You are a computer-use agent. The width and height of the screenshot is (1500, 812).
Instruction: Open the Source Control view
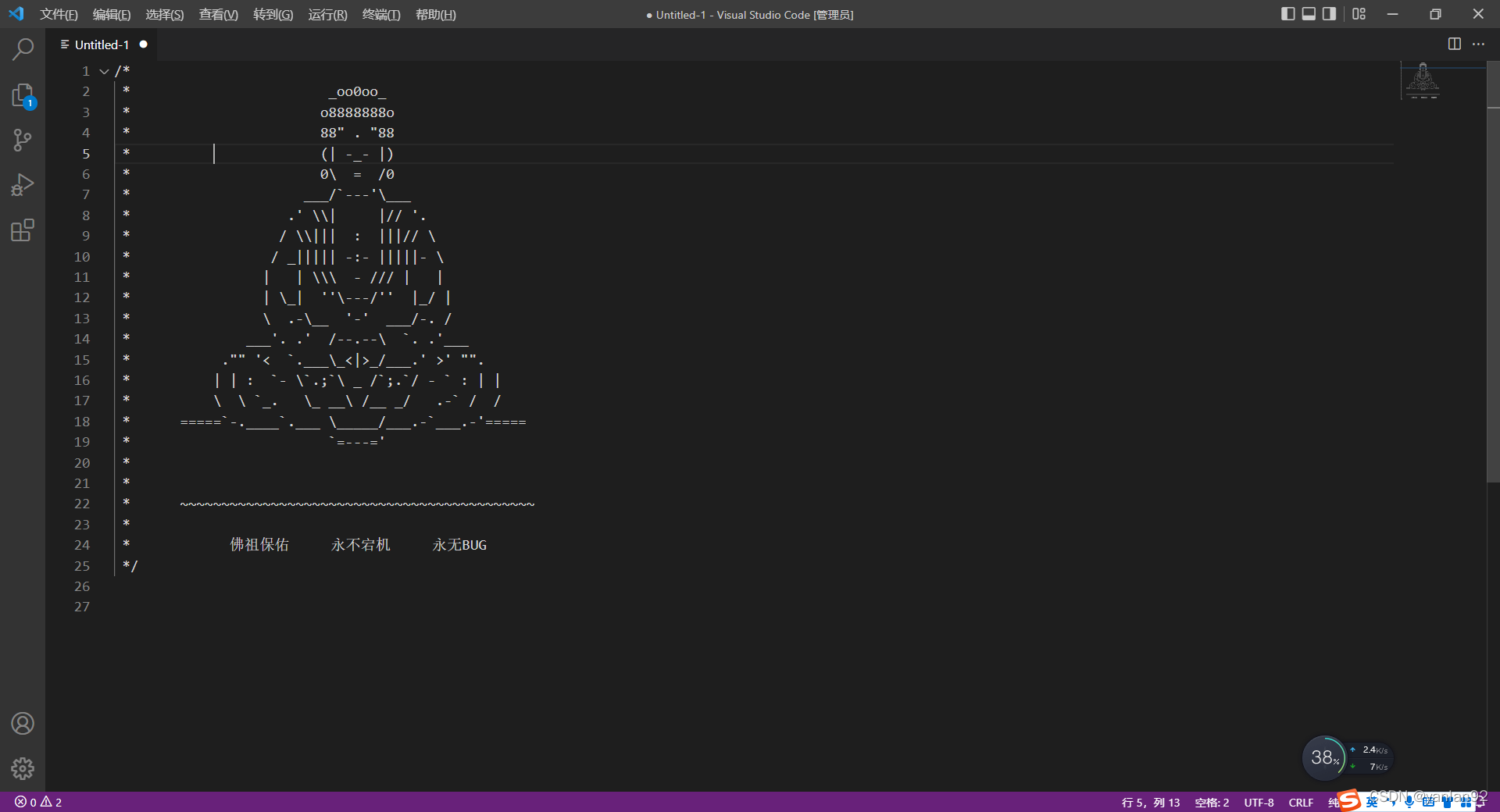(x=23, y=140)
